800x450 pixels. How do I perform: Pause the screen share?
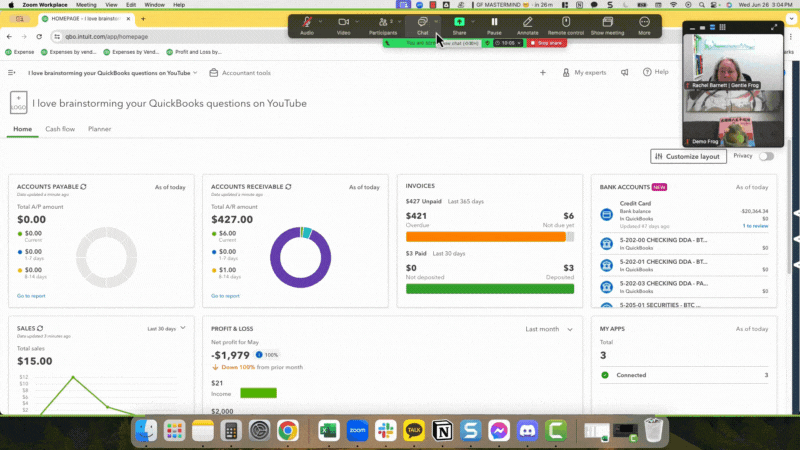pyautogui.click(x=494, y=25)
